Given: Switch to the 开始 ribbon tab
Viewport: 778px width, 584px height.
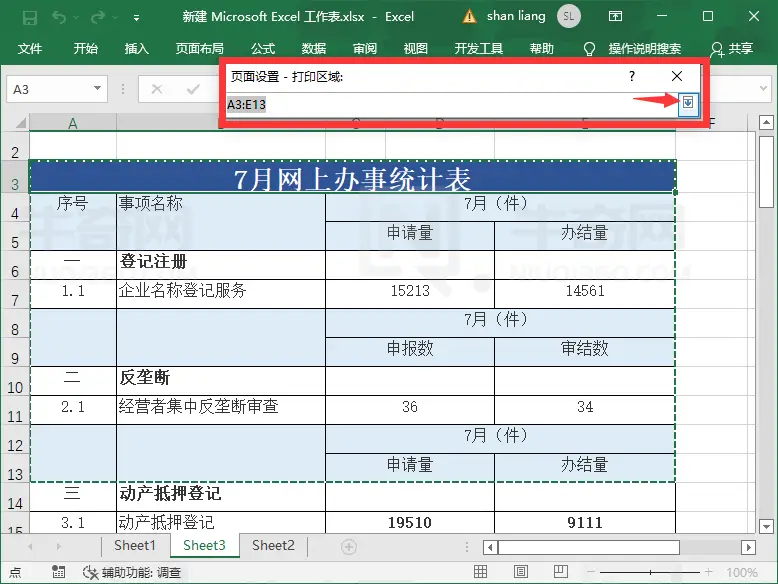Looking at the screenshot, I should coord(85,48).
